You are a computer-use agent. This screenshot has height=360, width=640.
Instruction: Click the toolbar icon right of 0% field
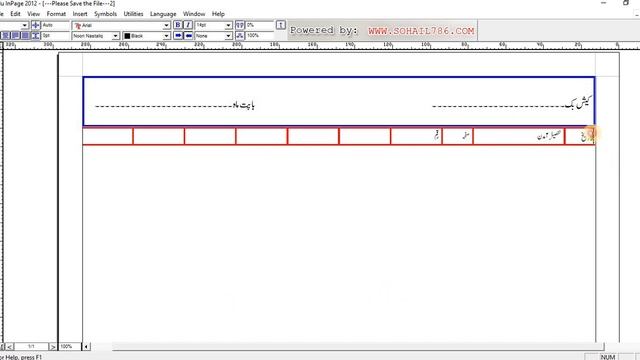[280, 25]
